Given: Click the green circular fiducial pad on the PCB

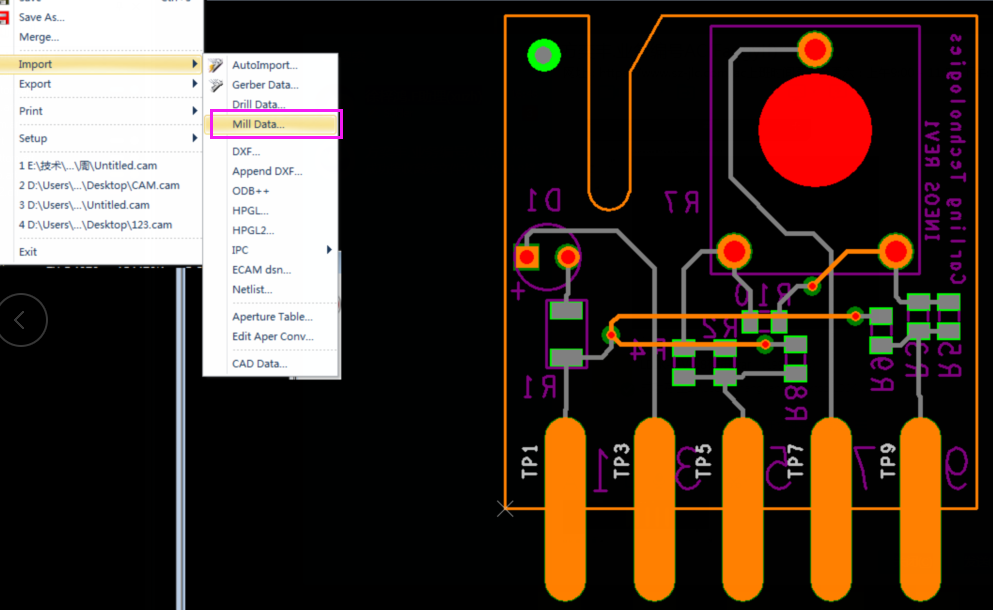Looking at the screenshot, I should [x=544, y=55].
